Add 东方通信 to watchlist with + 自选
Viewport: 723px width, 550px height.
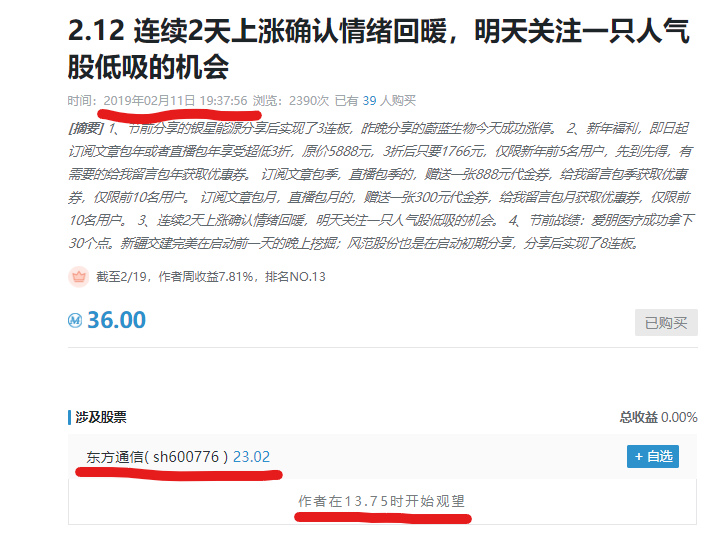pos(652,457)
